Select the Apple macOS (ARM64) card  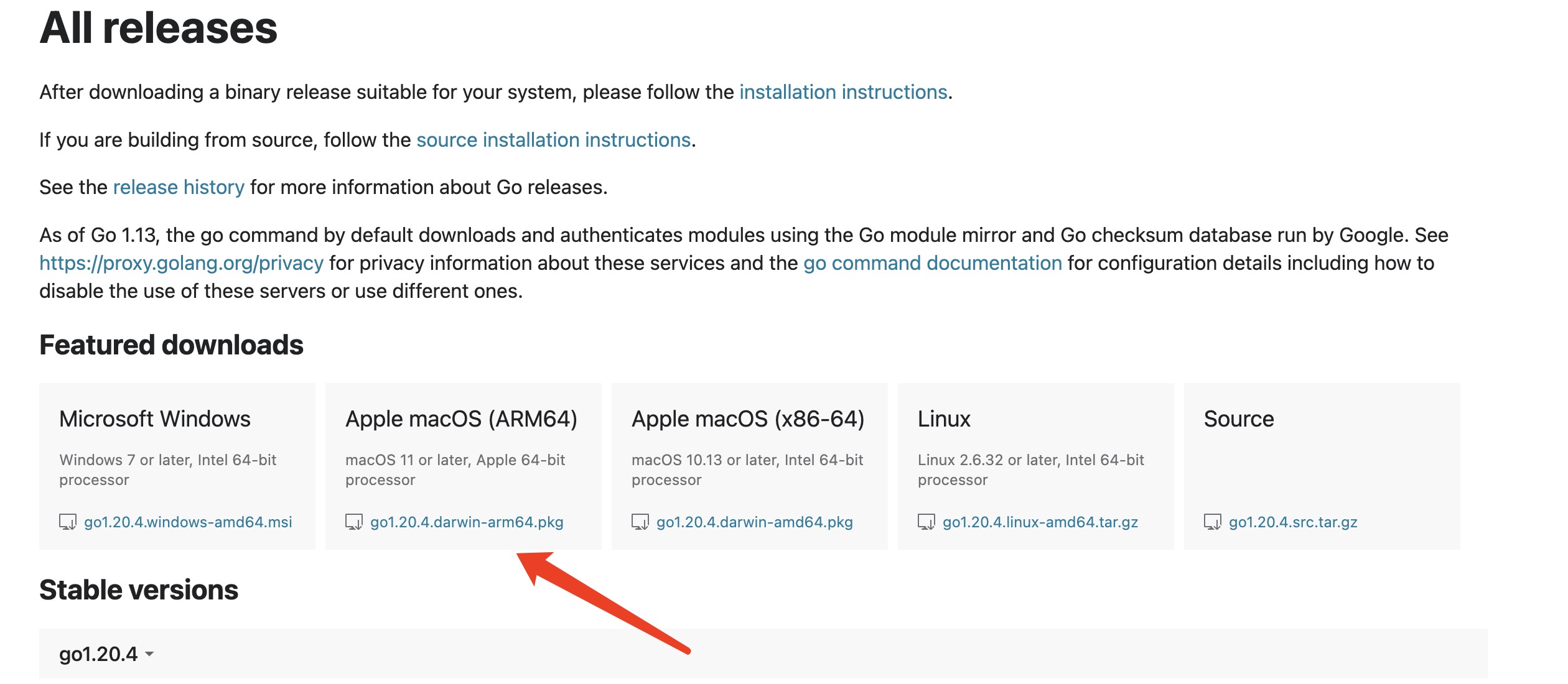(463, 448)
